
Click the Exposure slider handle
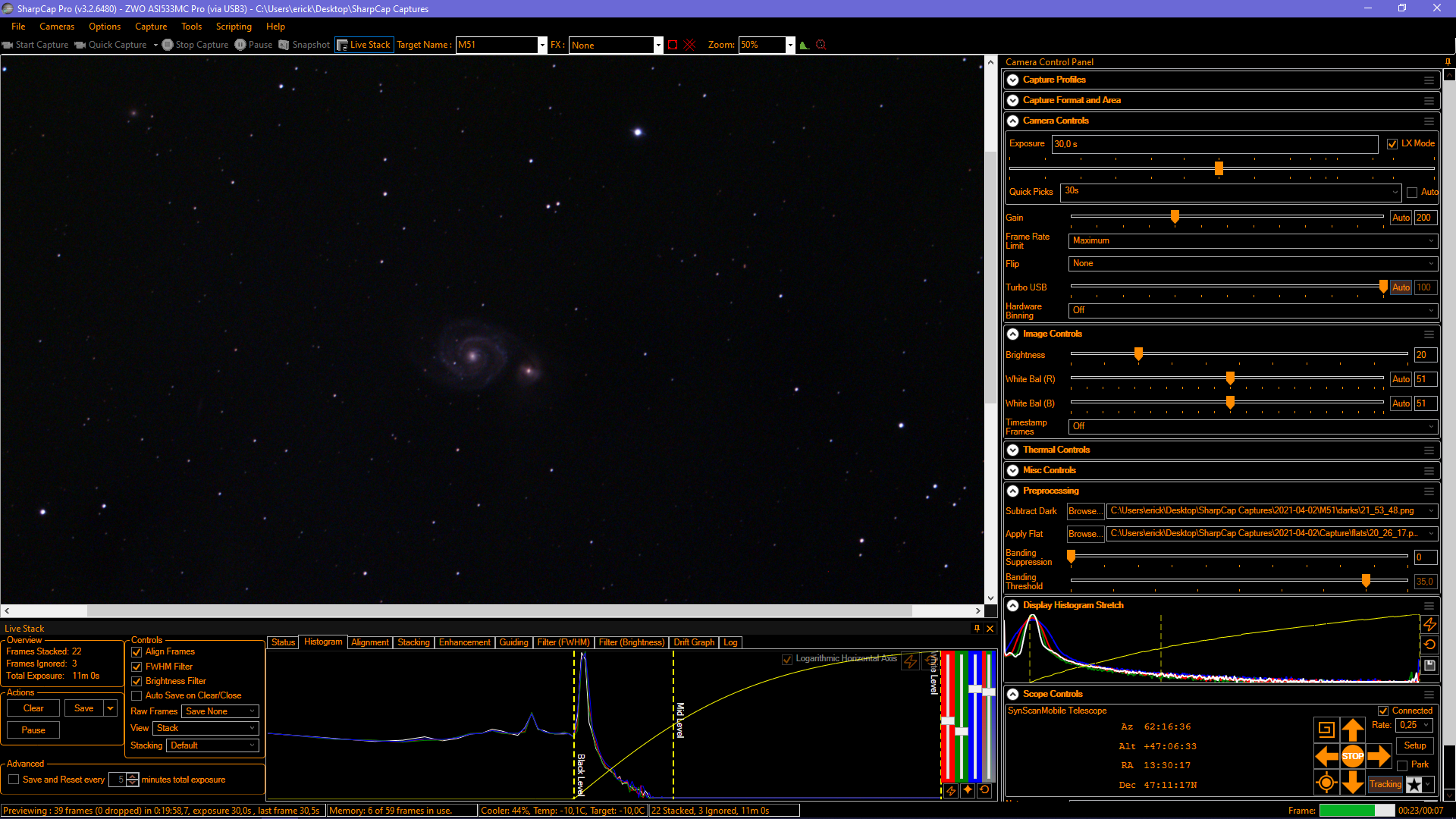[1219, 168]
